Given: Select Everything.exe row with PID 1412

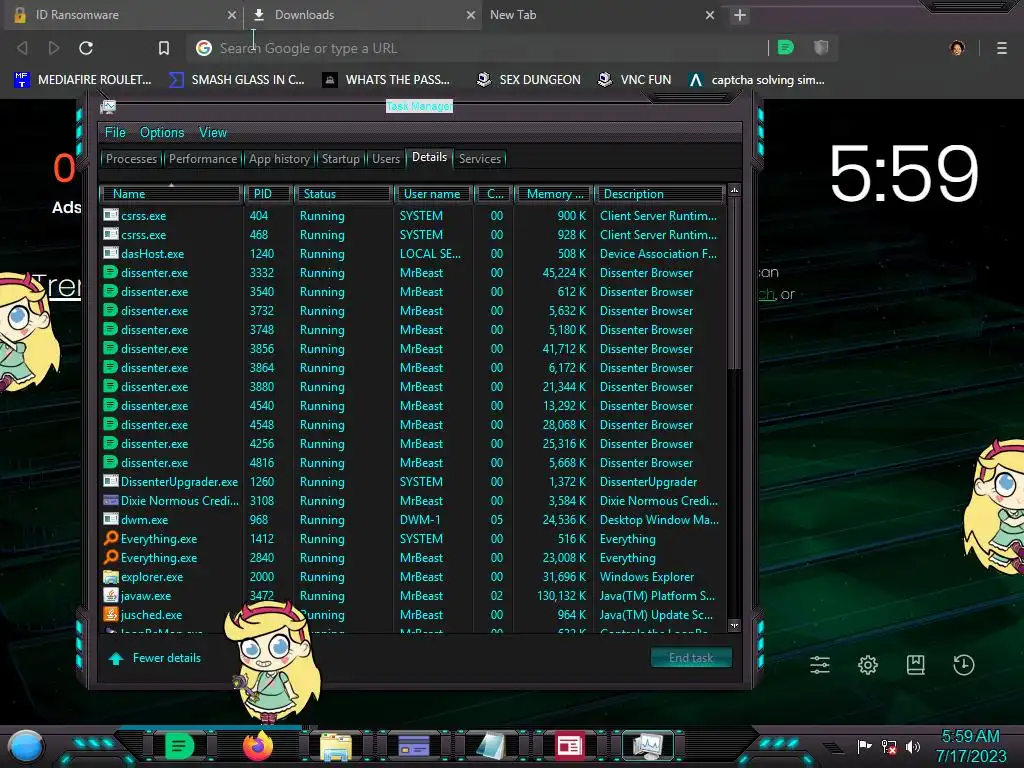Looking at the screenshot, I should [413, 538].
